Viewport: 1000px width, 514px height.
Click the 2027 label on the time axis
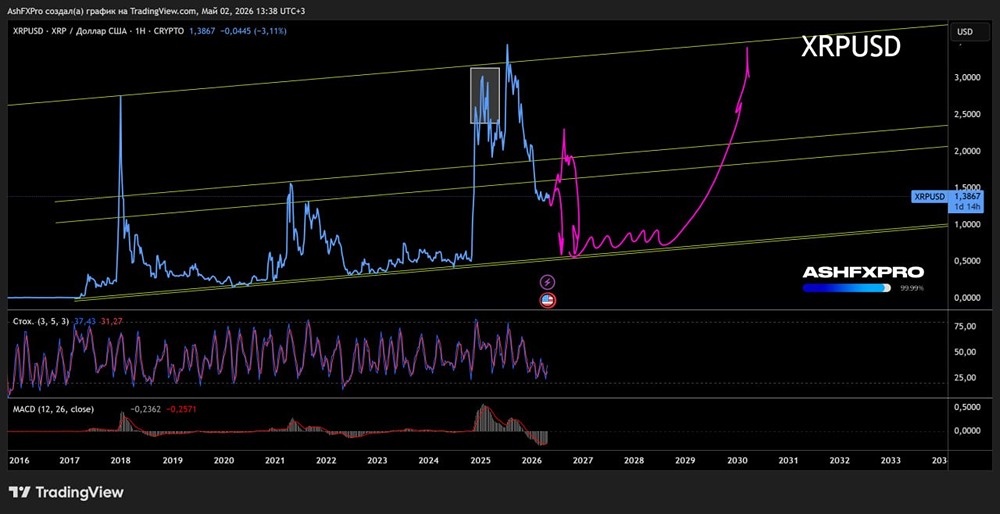point(582,460)
